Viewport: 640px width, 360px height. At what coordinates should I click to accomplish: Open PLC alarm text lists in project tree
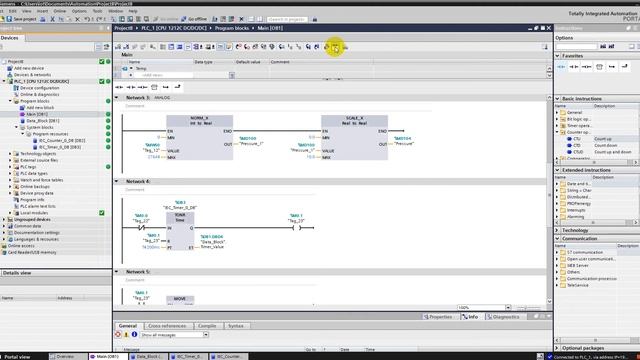click(38, 206)
